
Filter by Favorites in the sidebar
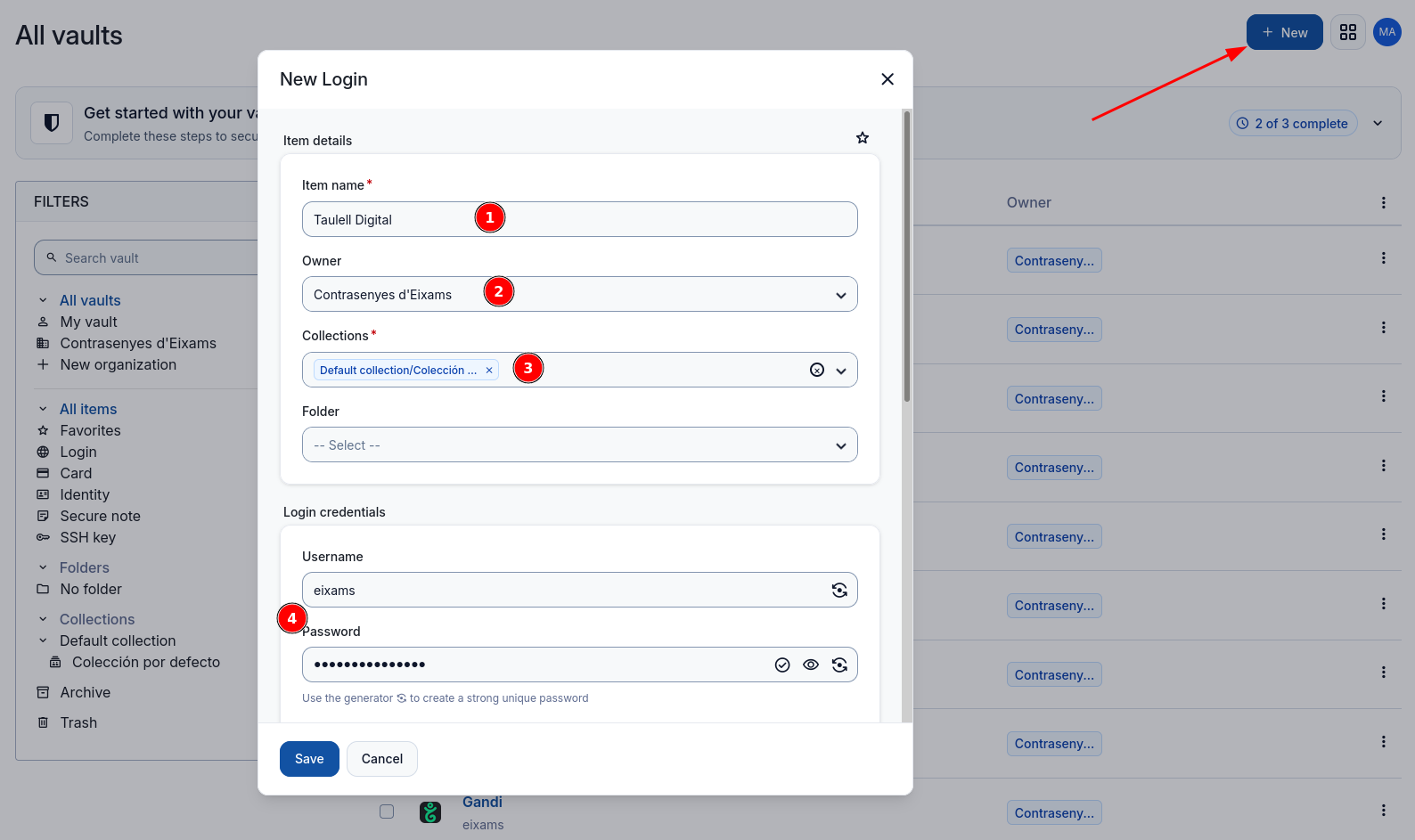tap(90, 431)
